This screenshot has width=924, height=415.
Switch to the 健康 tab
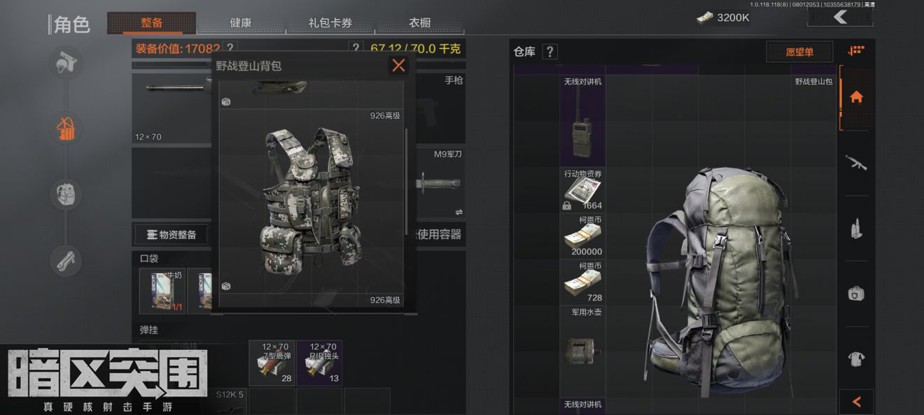[x=240, y=23]
